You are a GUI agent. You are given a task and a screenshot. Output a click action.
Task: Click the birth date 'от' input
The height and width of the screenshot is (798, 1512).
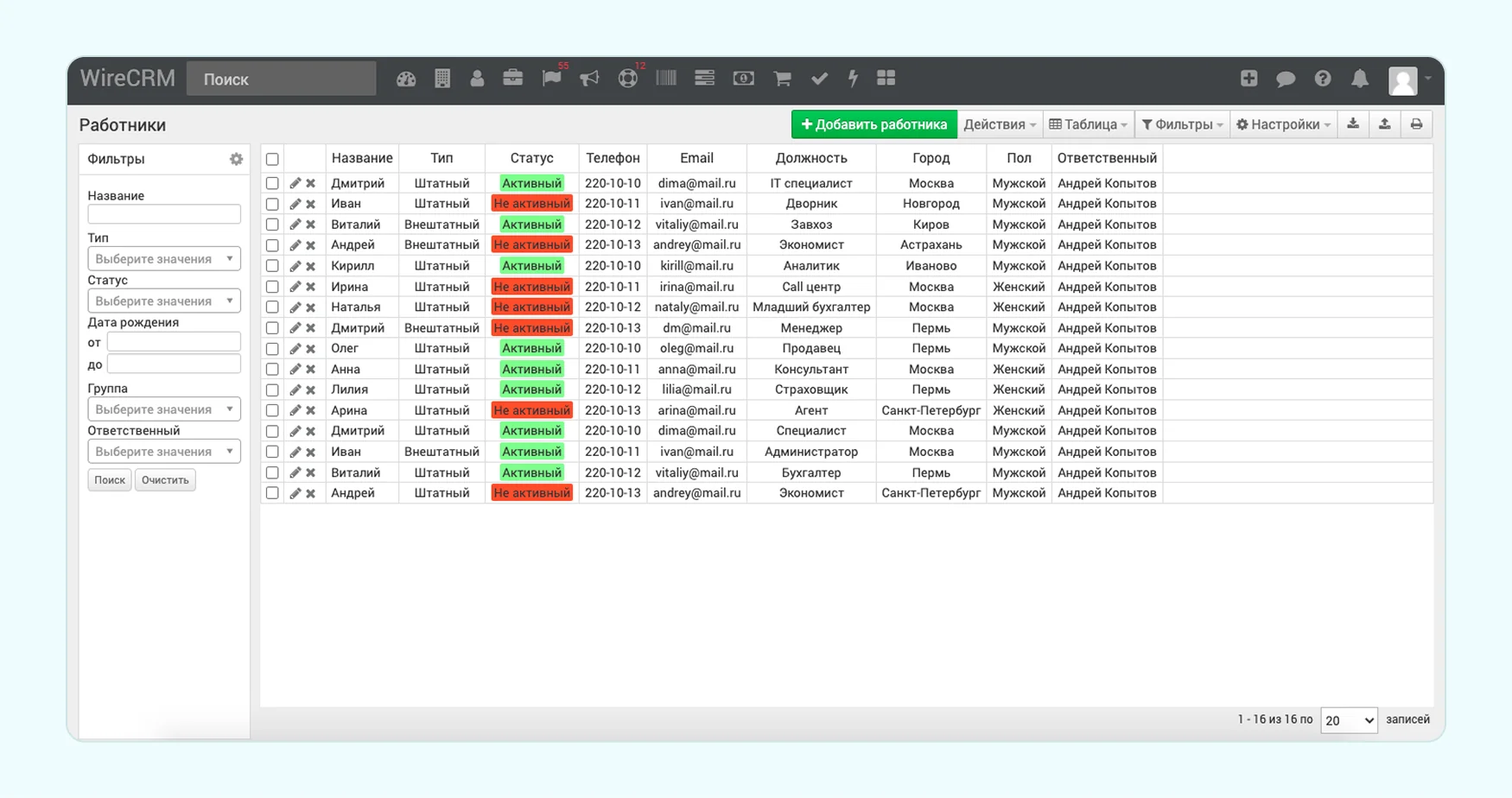click(174, 342)
